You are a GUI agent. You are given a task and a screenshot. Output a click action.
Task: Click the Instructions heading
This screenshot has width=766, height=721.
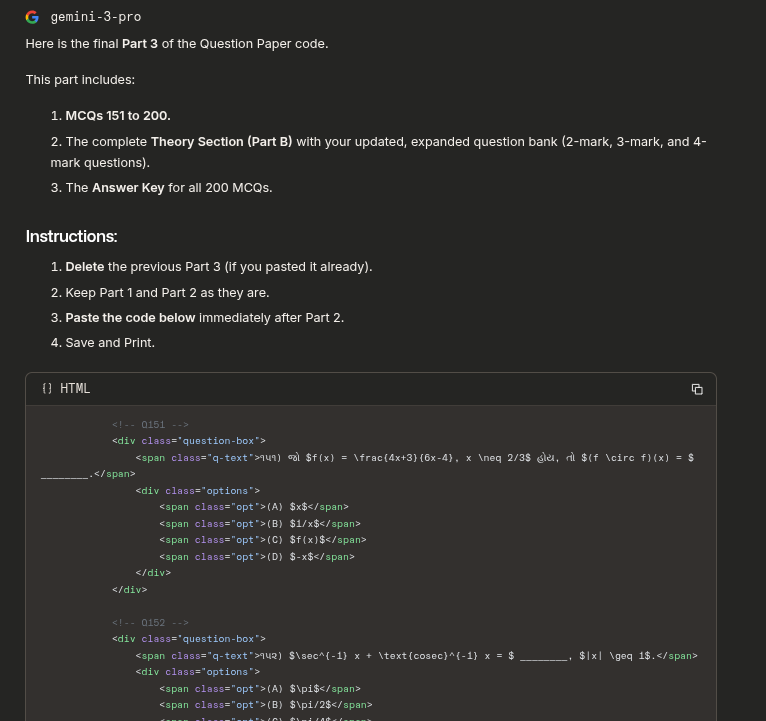71,236
